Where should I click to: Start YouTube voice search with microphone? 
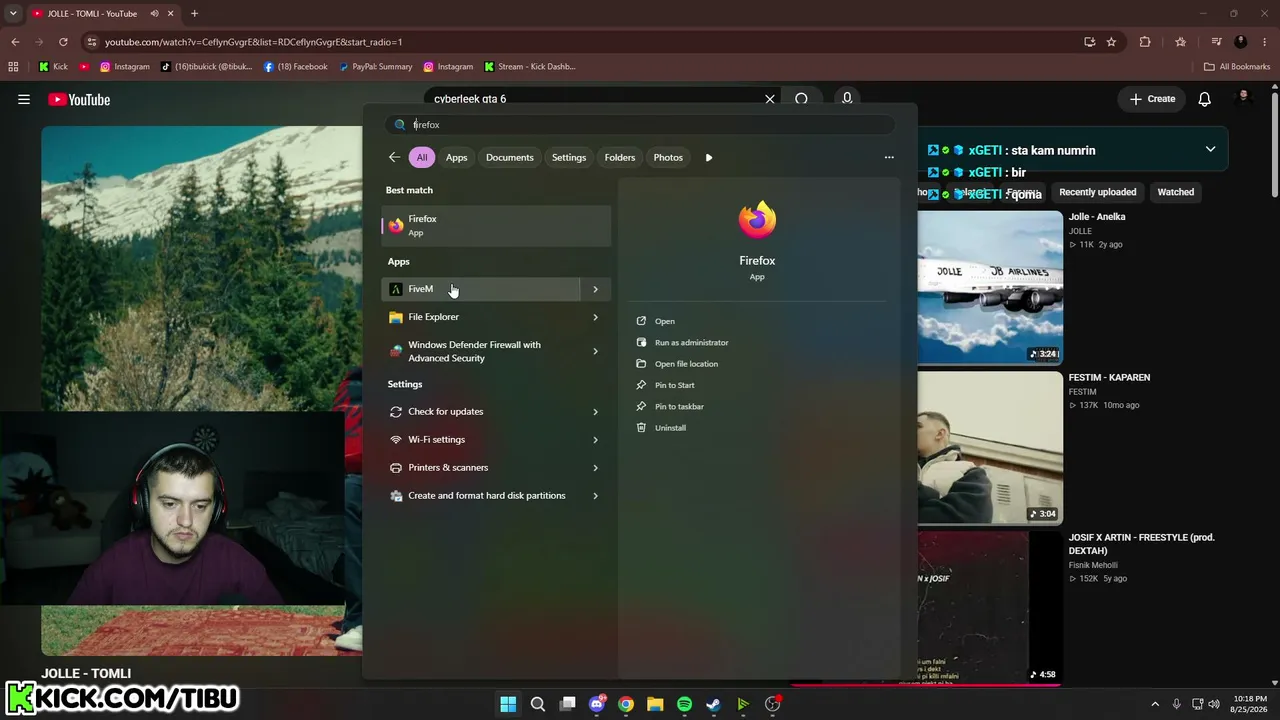coord(847,99)
